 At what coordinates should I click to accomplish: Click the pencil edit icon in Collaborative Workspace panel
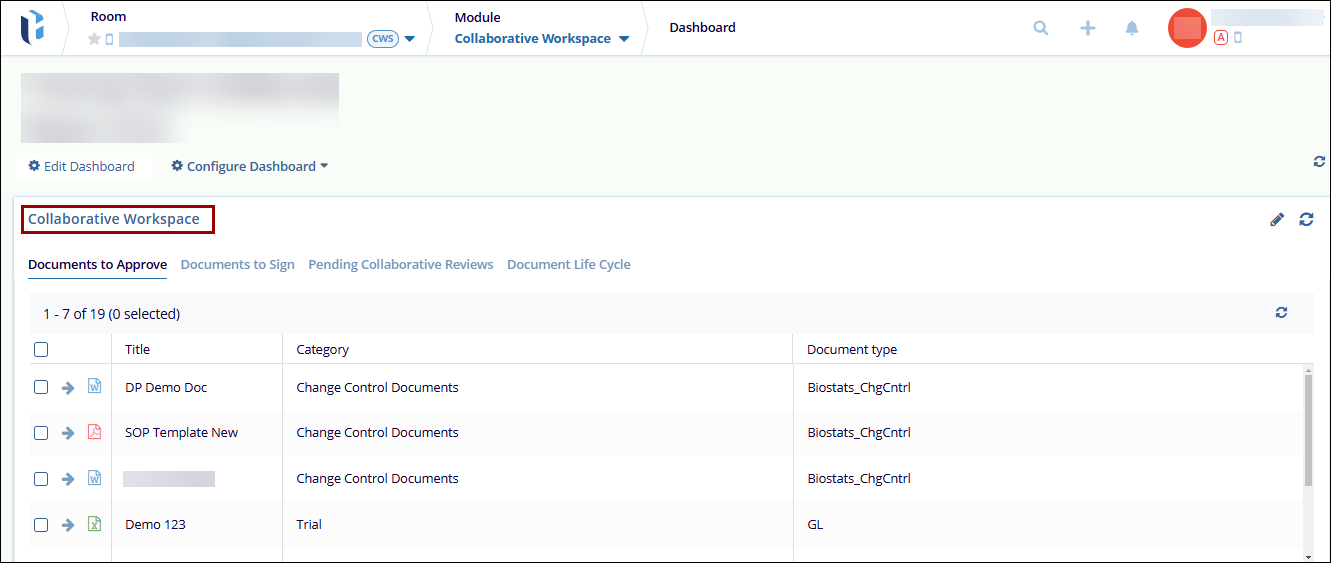1277,219
